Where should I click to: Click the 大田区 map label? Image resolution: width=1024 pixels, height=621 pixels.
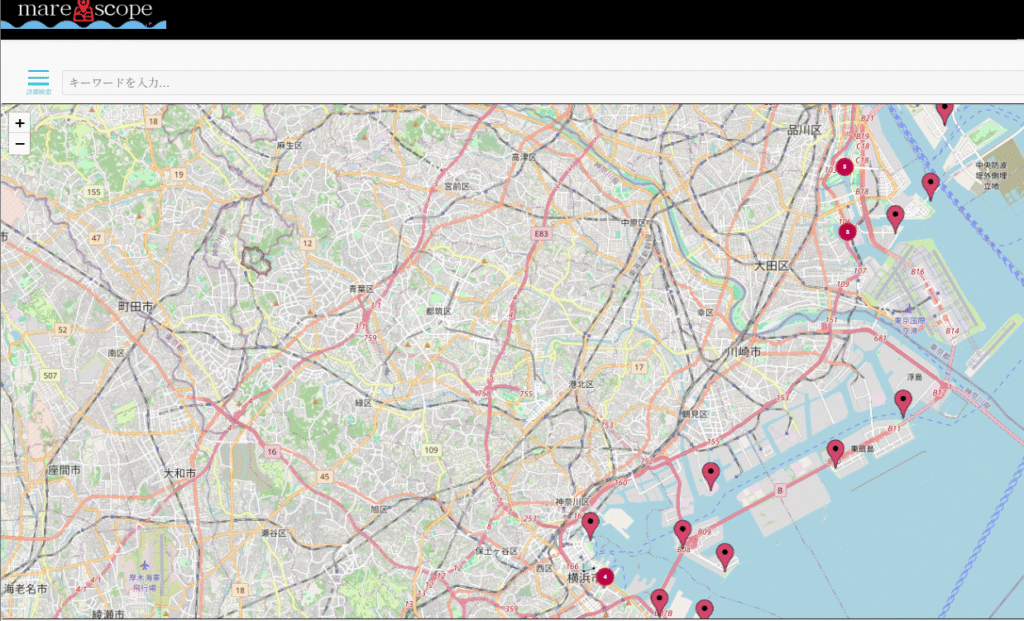772,266
